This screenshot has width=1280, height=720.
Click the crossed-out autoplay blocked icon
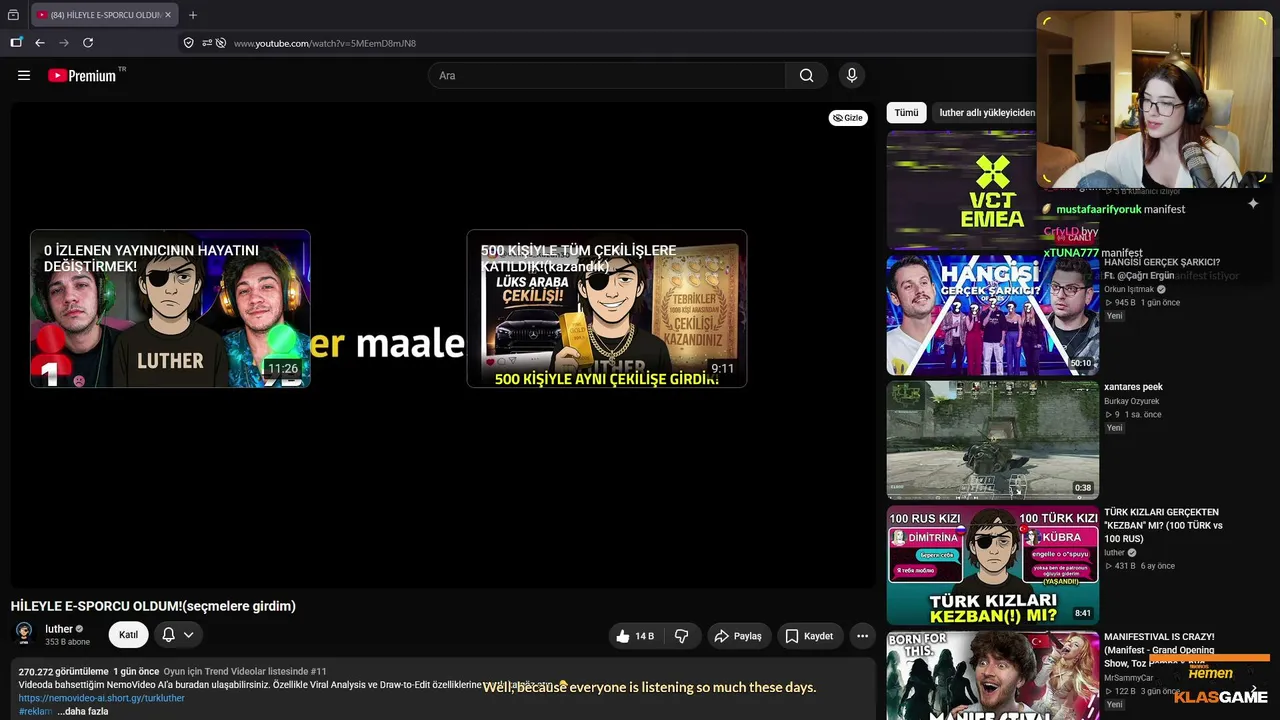[221, 43]
